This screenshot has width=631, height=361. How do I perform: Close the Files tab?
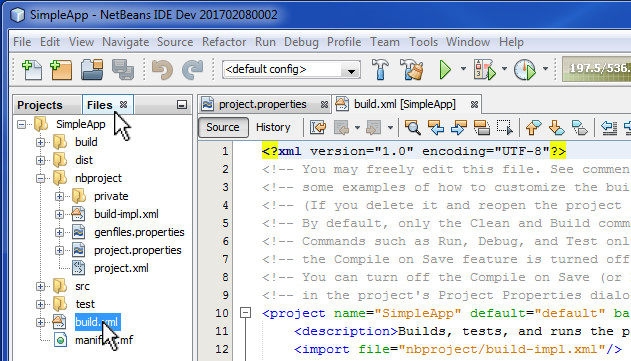point(124,105)
